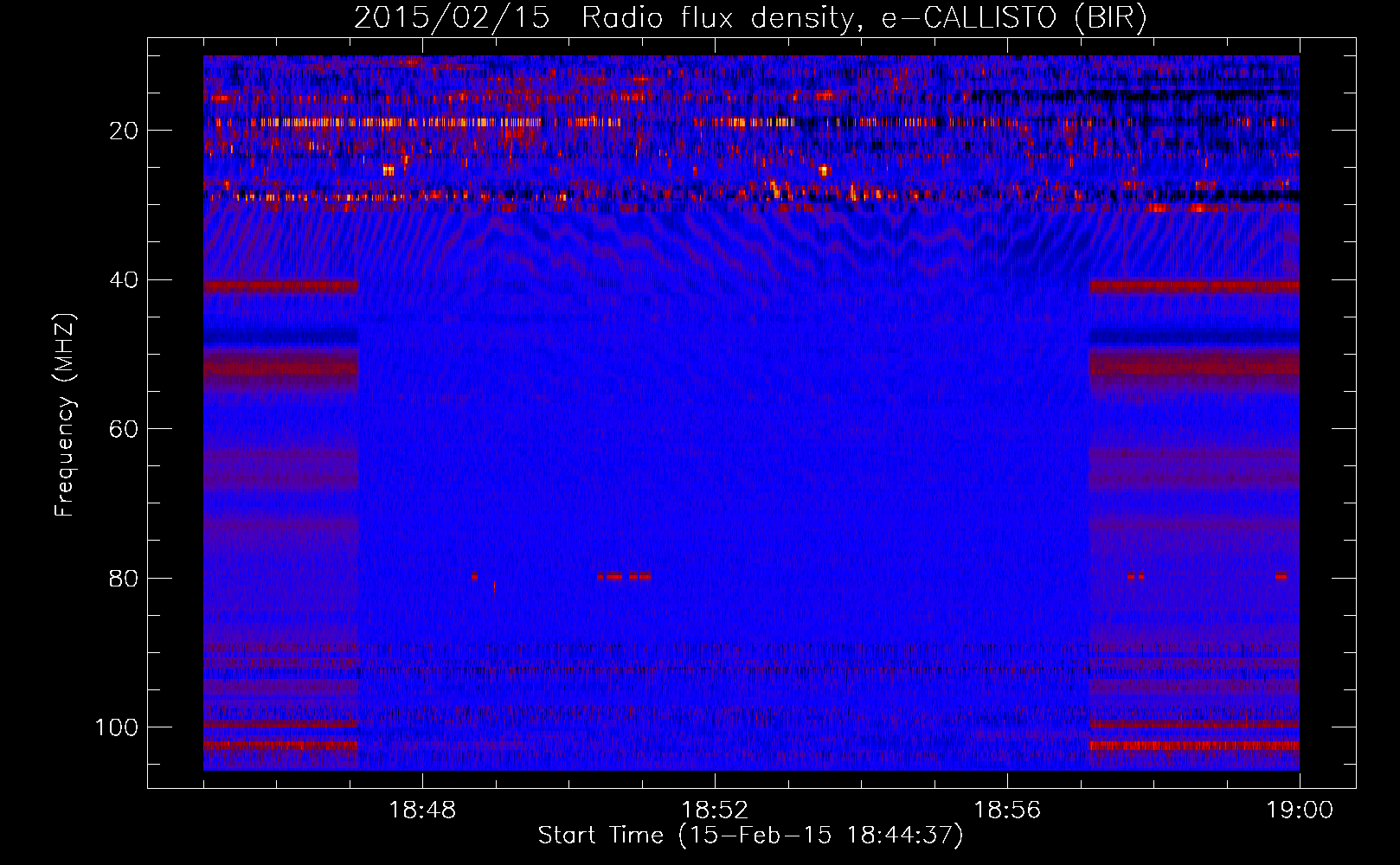
Task: Click the plot title "2015/02/15 Radio flux density, e-CALLISTO (BIR)"
Action: tap(750, 18)
